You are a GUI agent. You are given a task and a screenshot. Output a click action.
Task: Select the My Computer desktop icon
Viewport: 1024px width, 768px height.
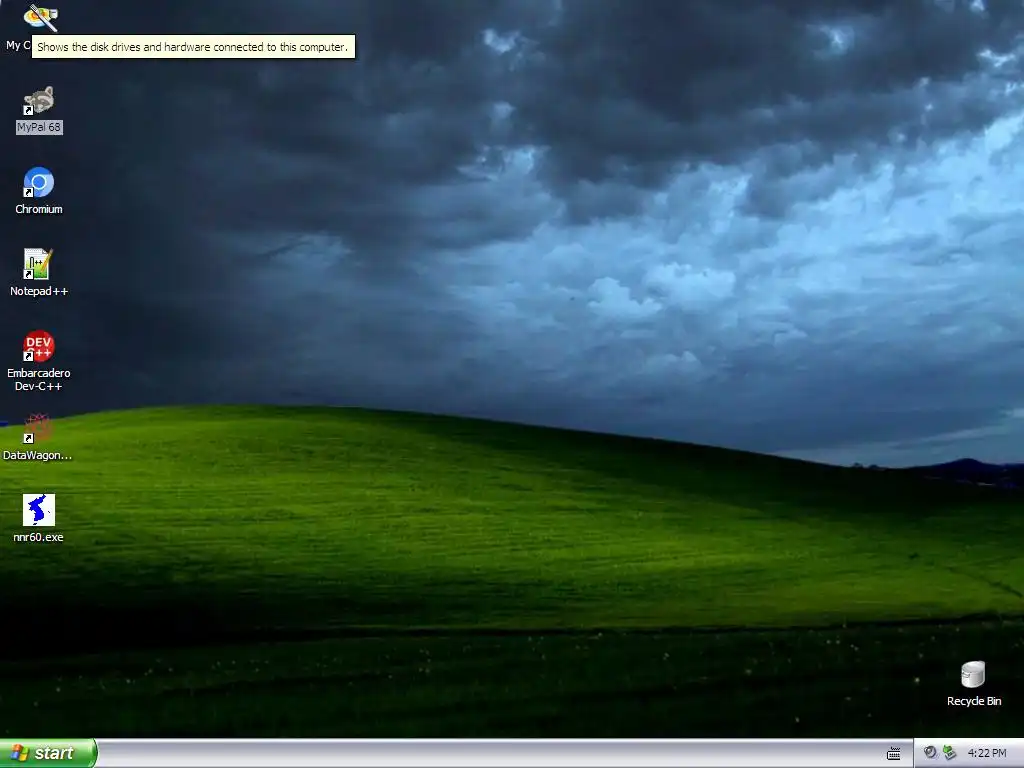coord(39,18)
